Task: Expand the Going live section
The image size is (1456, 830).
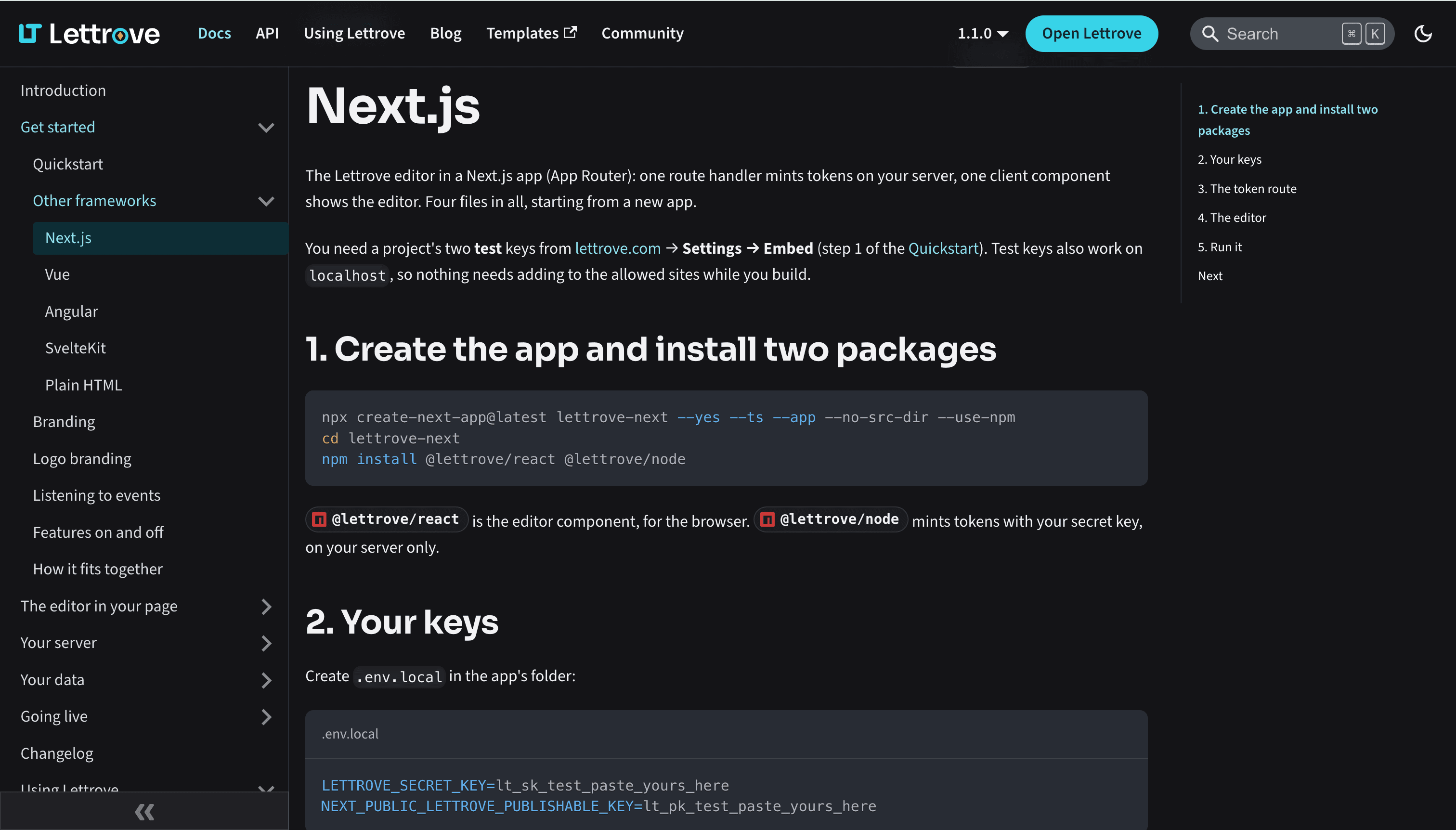Action: pyautogui.click(x=266, y=716)
